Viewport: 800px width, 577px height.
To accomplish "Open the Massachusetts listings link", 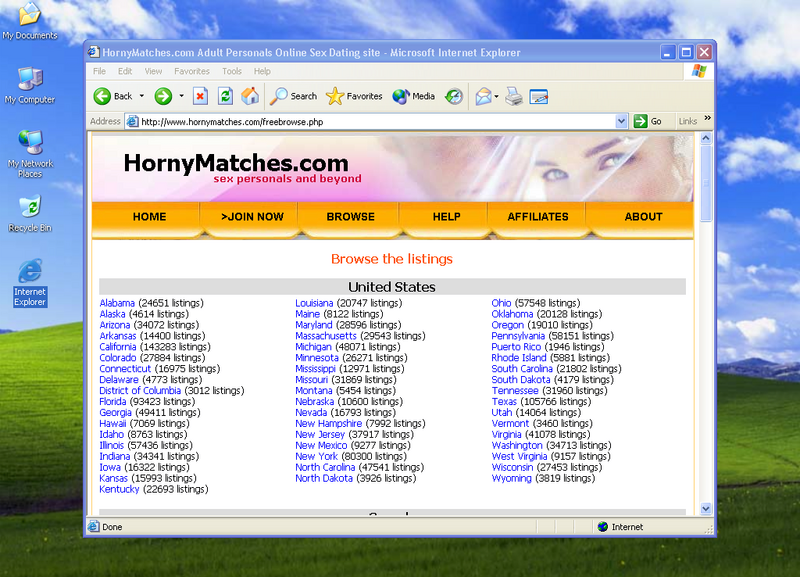I will pyautogui.click(x=326, y=336).
